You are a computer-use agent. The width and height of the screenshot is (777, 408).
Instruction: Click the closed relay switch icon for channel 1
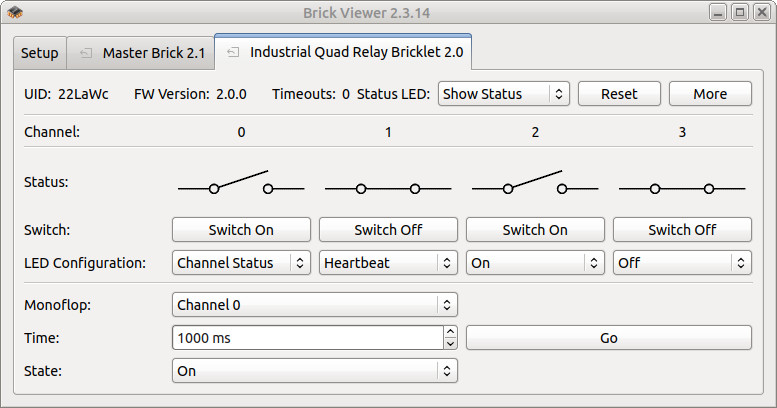click(x=388, y=188)
